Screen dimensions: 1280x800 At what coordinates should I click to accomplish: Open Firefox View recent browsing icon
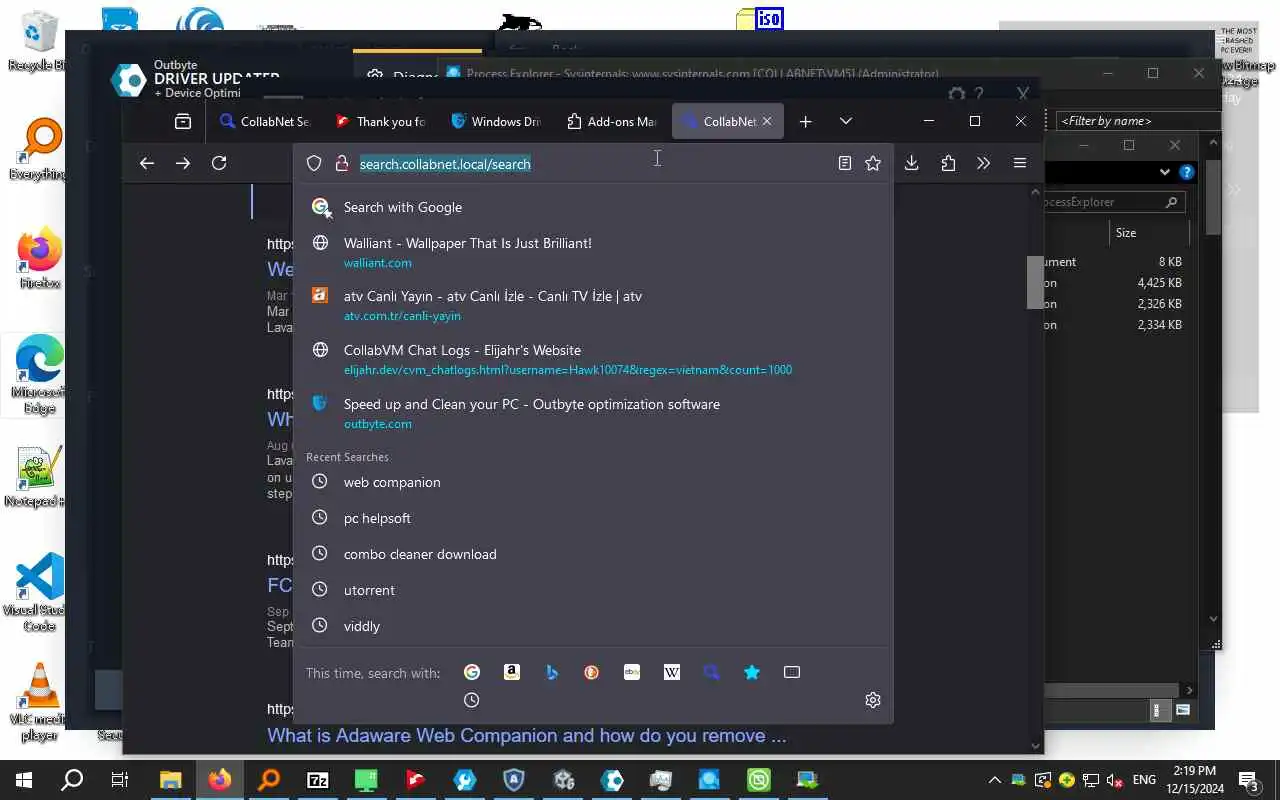[x=183, y=121]
